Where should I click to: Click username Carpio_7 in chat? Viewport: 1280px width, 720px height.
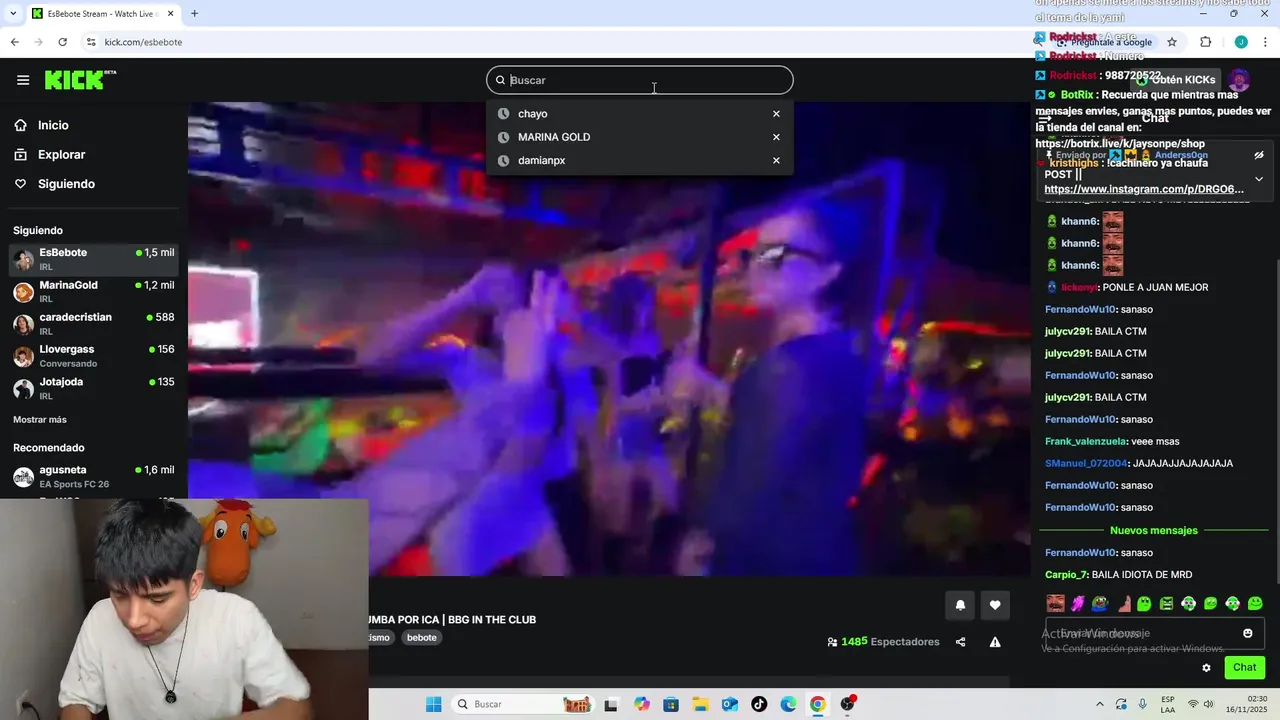pyautogui.click(x=1066, y=575)
